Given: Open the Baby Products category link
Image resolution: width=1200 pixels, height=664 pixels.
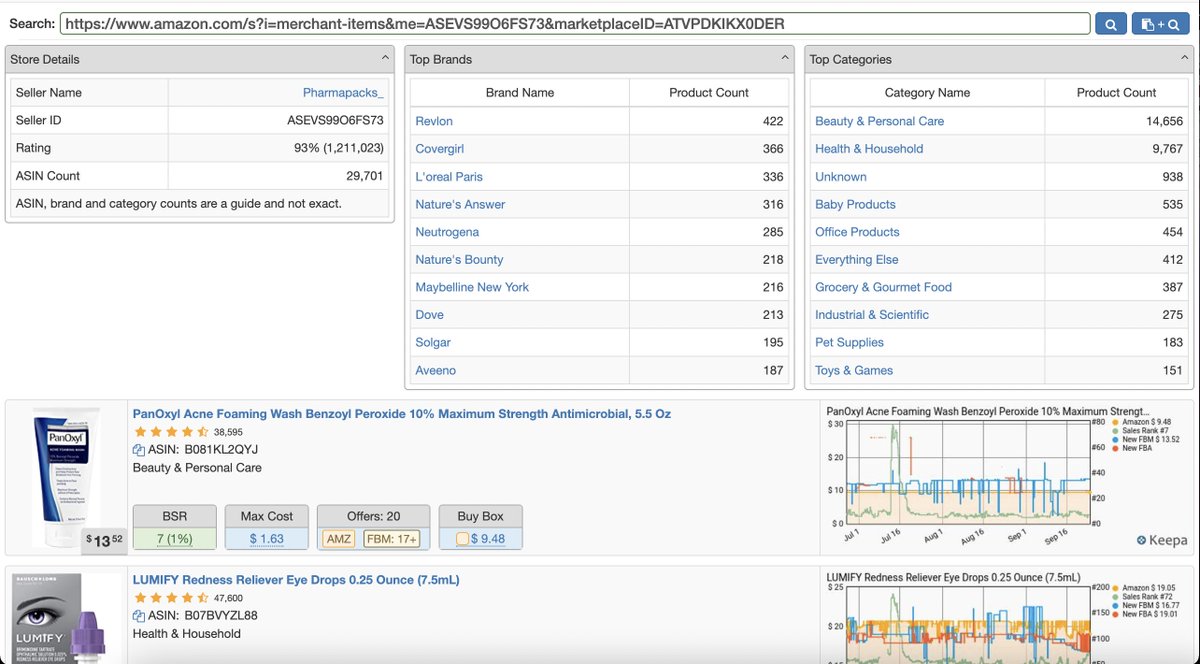Looking at the screenshot, I should tap(855, 204).
